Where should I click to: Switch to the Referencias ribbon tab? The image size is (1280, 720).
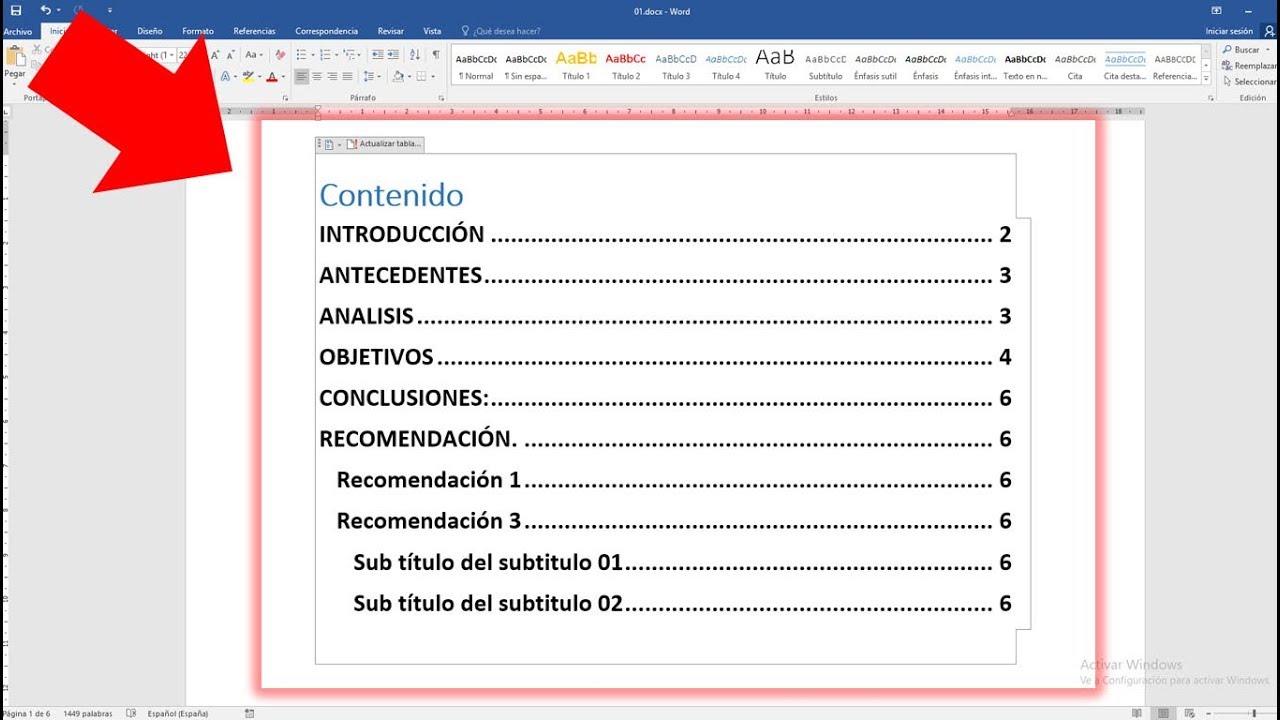254,30
